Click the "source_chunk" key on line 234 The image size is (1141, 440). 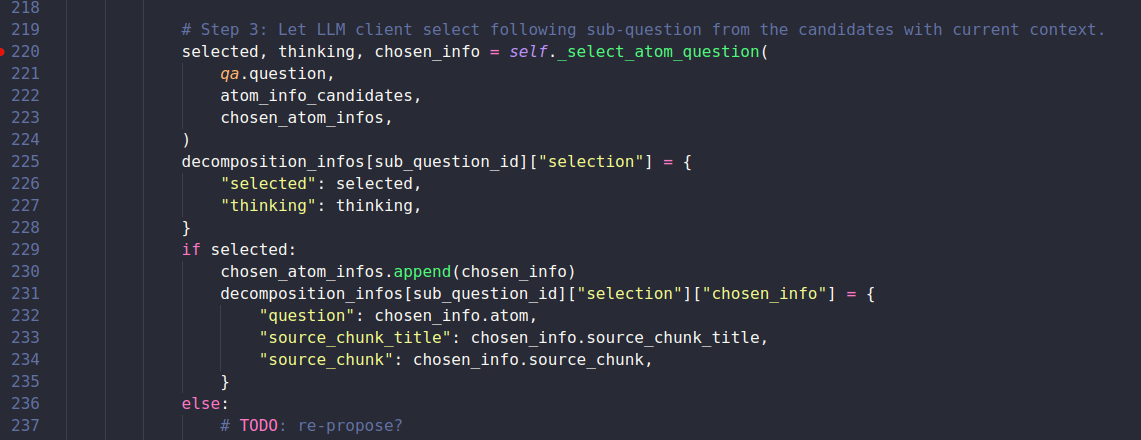326,359
